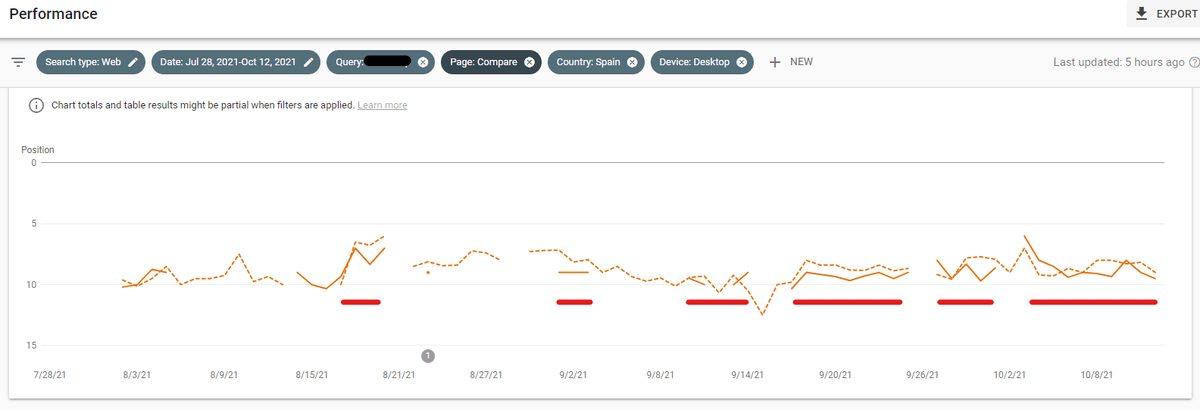Export the performance data
The image size is (1200, 410).
1167,14
